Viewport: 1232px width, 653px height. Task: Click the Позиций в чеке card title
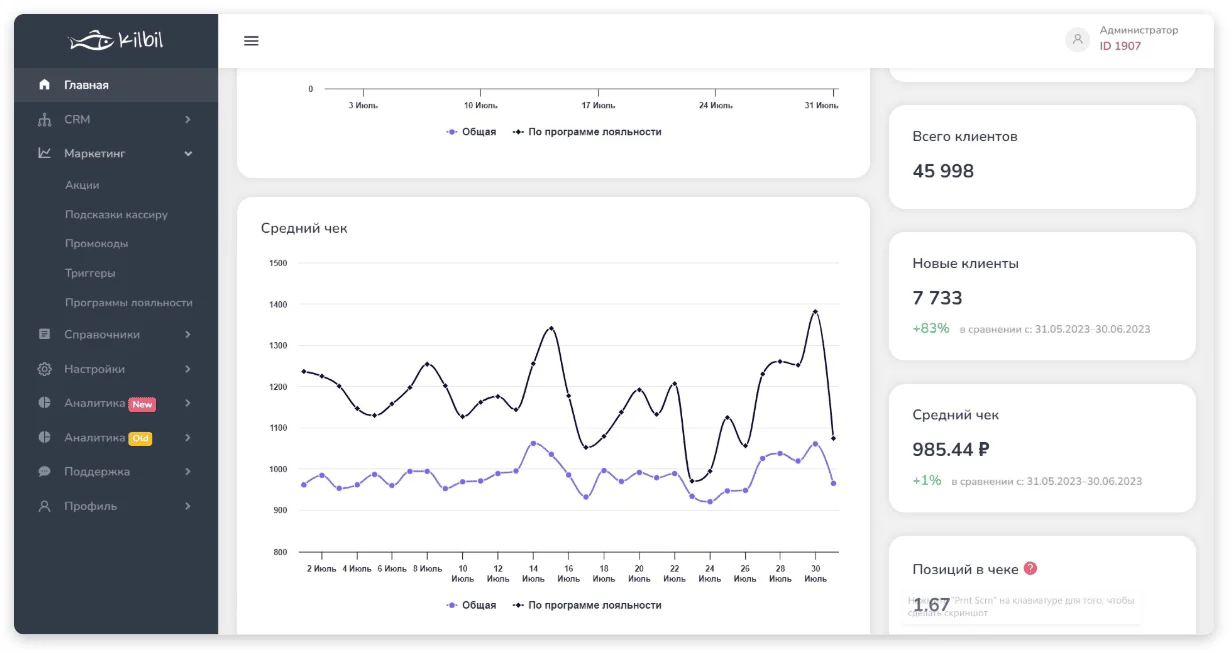click(x=965, y=569)
